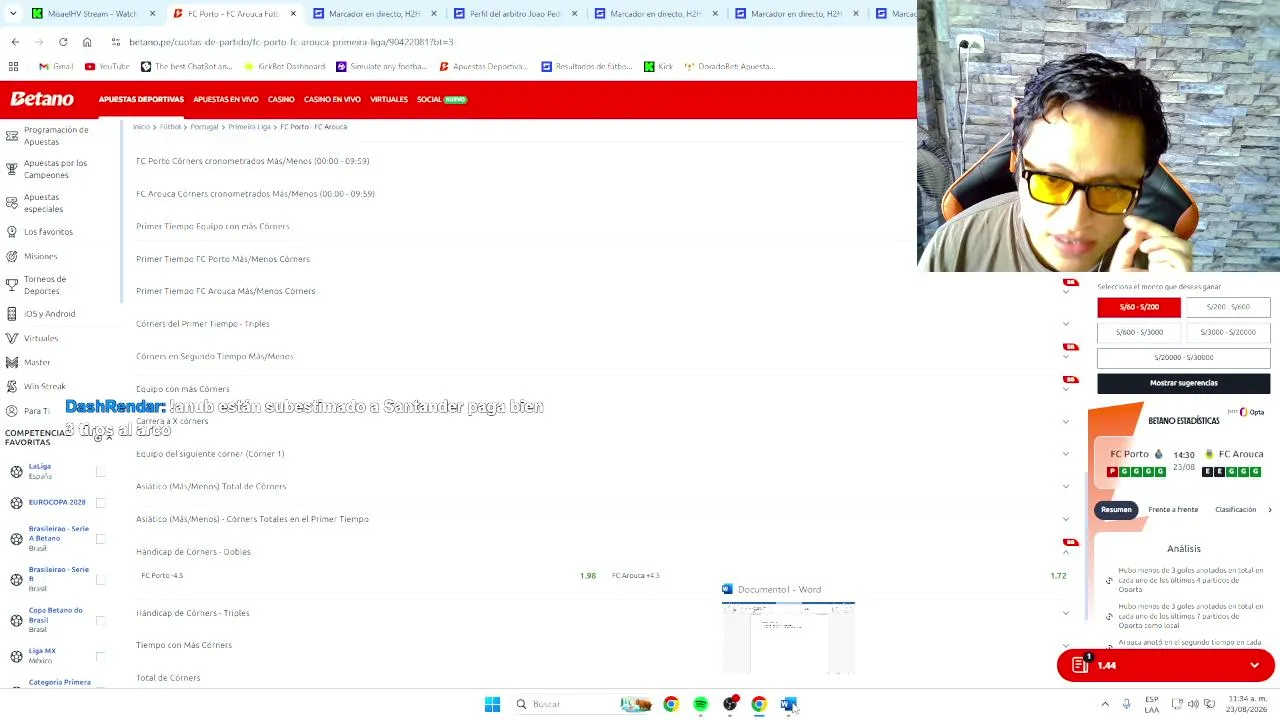This screenshot has width=1280, height=720.
Task: Click the Apuestas especiales sidebar icon
Action: pyautogui.click(x=12, y=202)
